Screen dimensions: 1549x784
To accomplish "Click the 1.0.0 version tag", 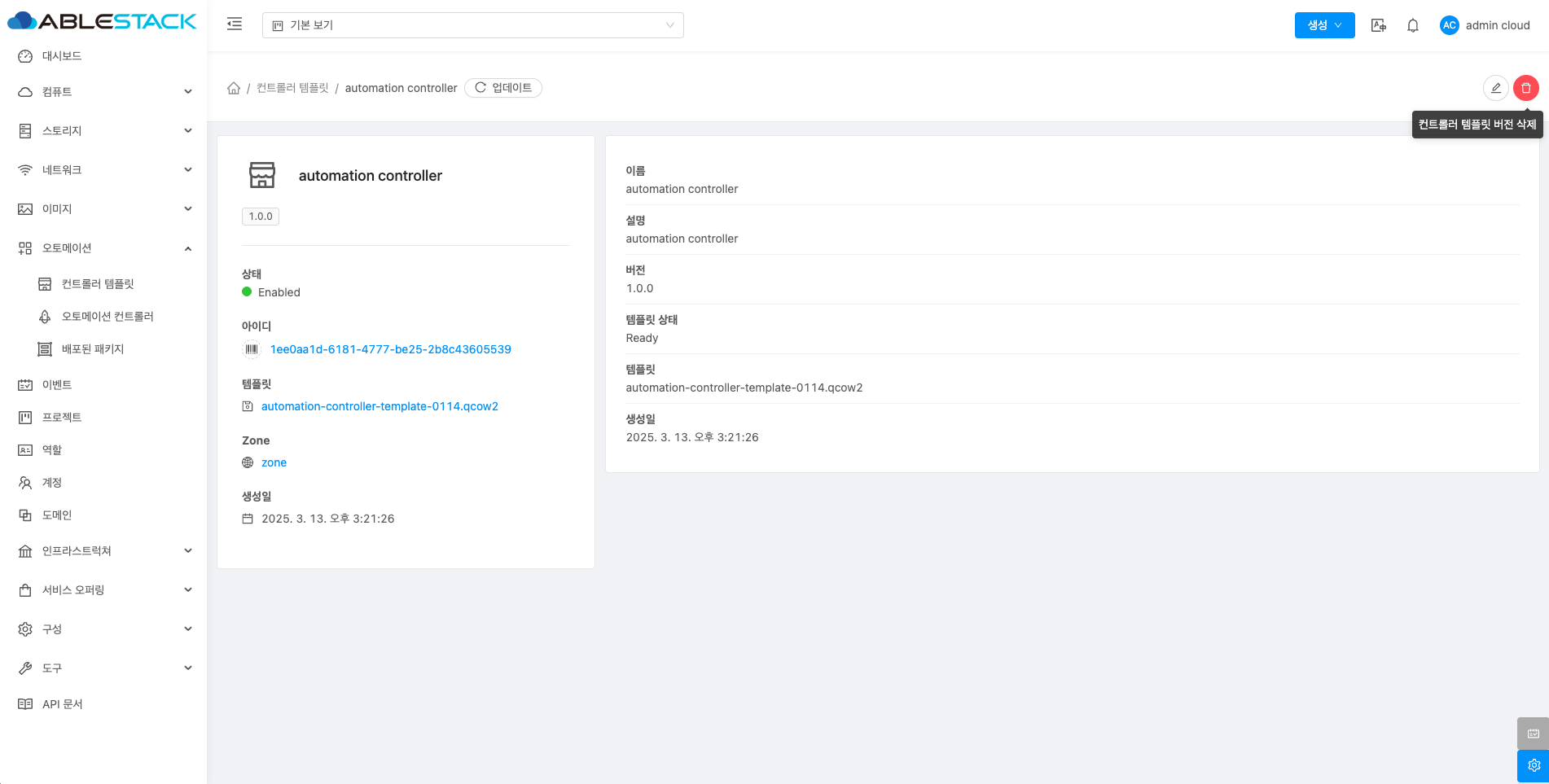I will coord(261,217).
